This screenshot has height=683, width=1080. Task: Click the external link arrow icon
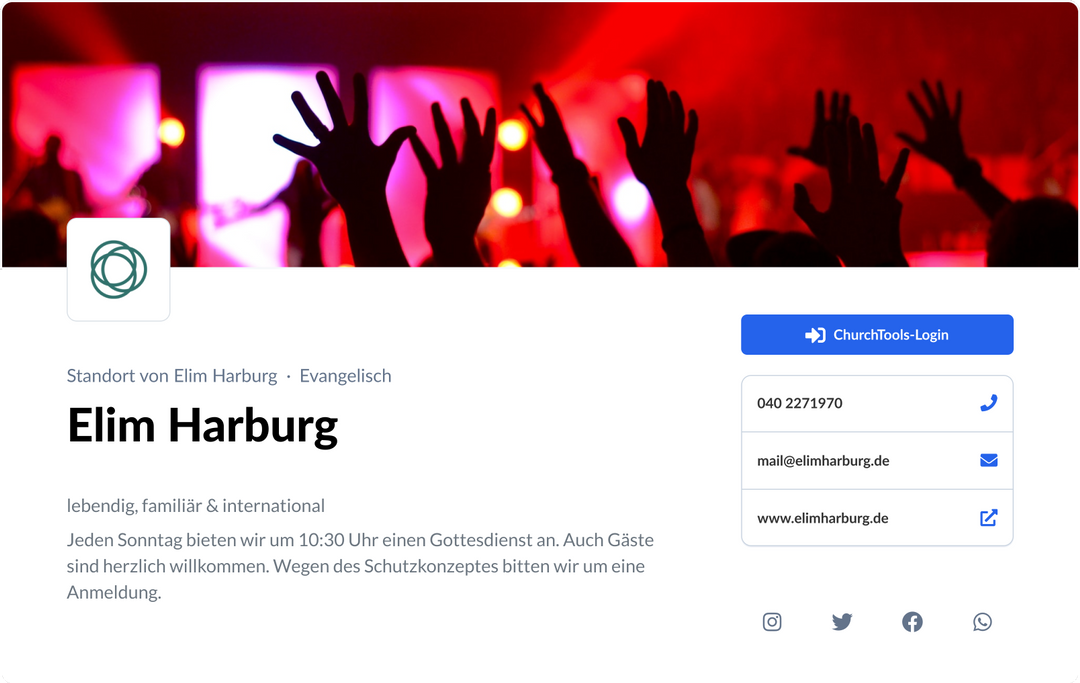click(x=989, y=518)
